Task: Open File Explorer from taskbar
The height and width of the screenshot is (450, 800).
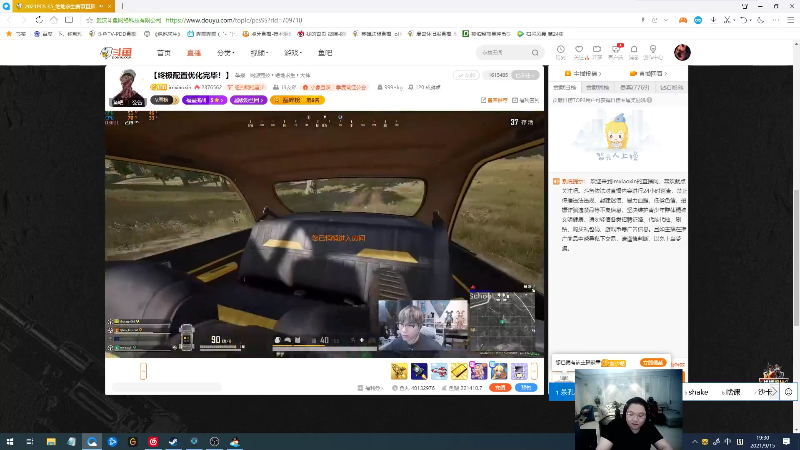Action: 51,441
